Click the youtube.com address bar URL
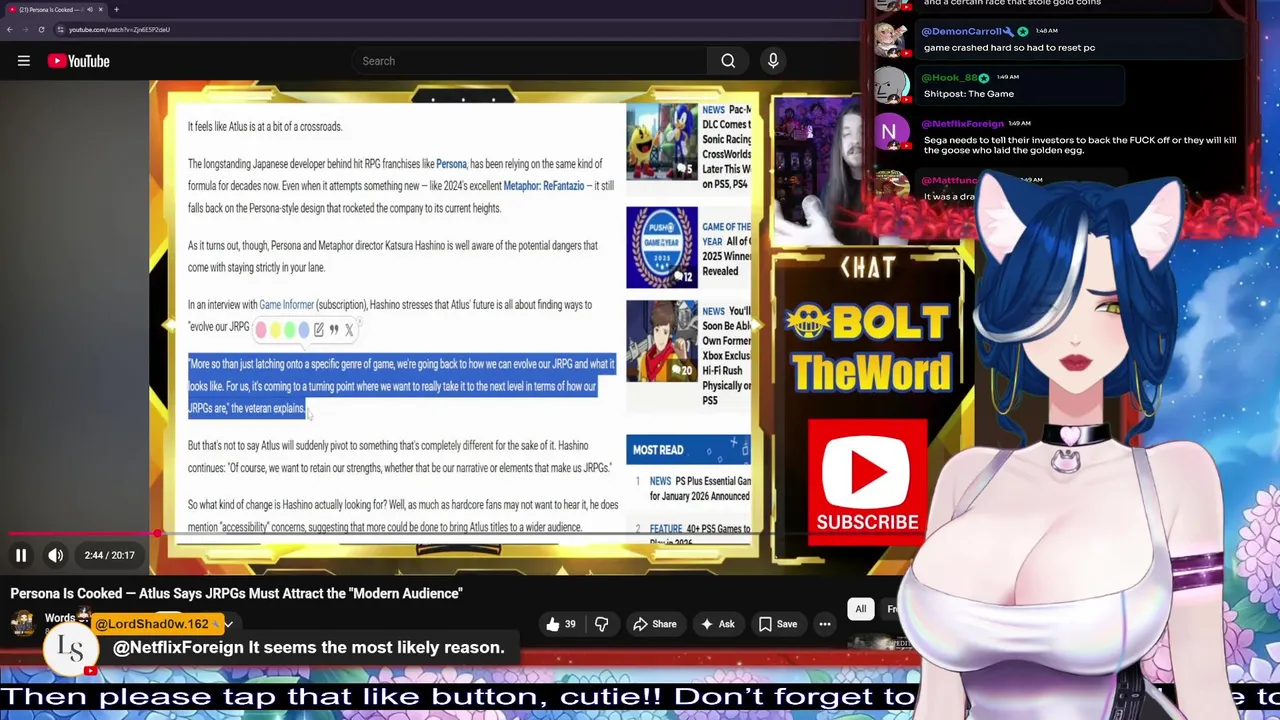 pos(119,30)
